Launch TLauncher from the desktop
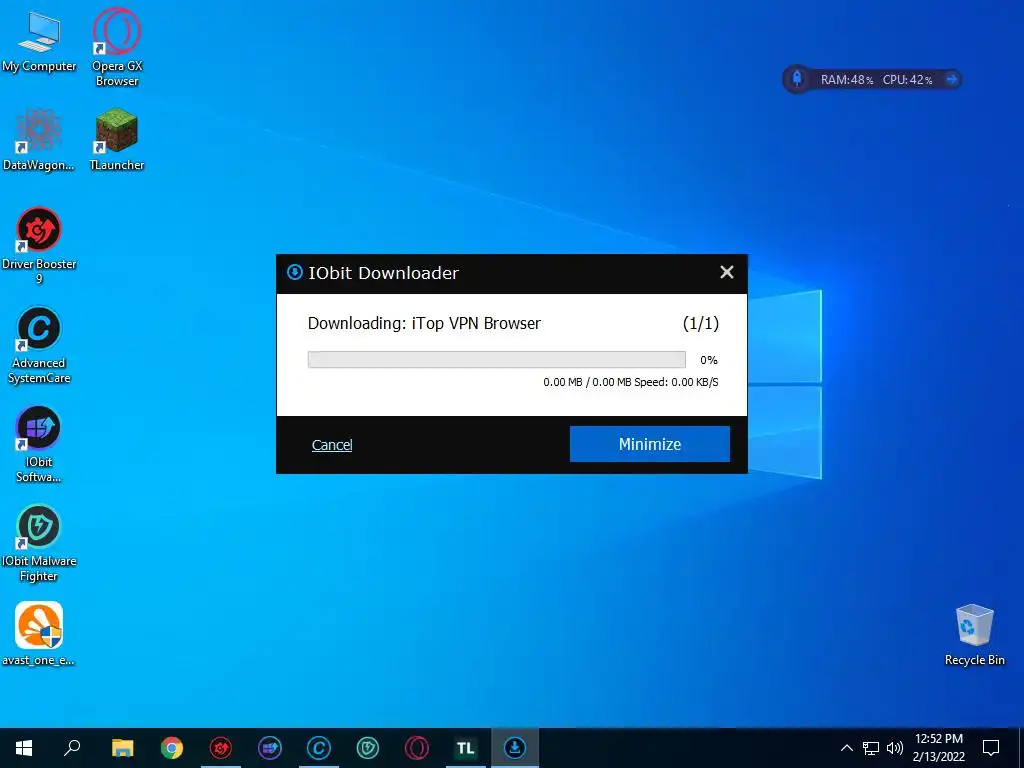 click(117, 140)
